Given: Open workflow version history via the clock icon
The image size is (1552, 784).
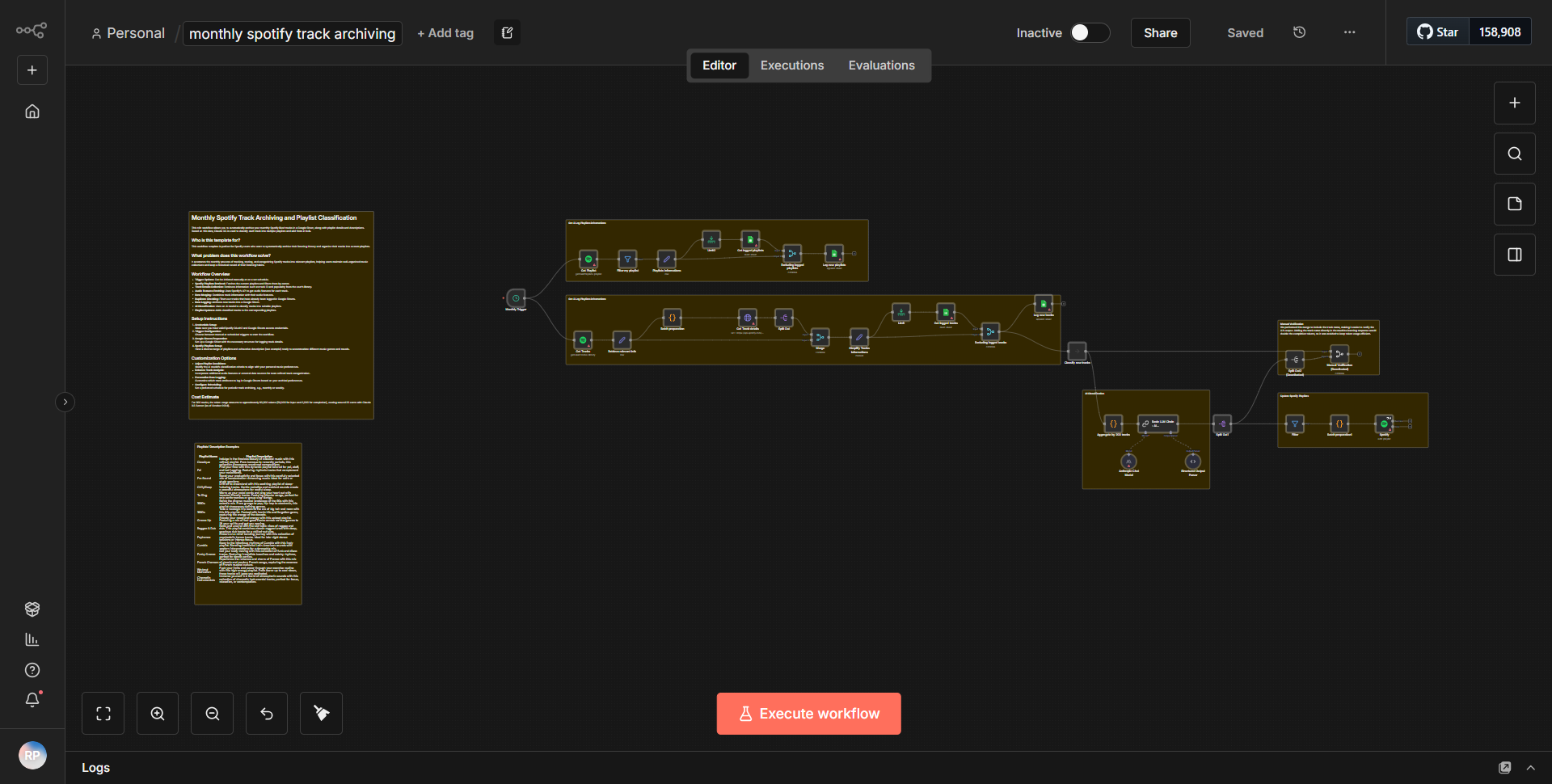Looking at the screenshot, I should [x=1299, y=32].
